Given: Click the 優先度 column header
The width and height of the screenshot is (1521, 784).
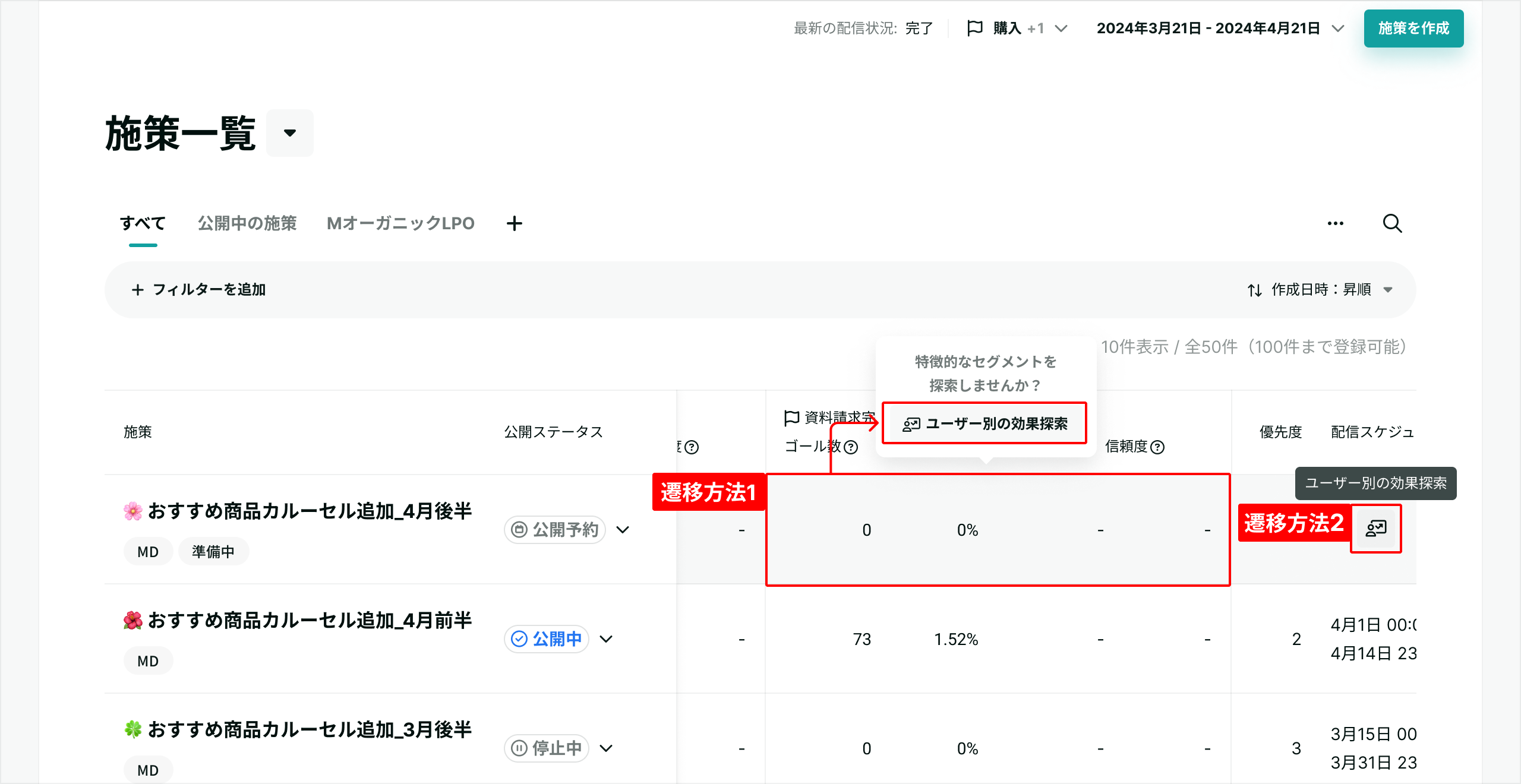Looking at the screenshot, I should 1280,432.
